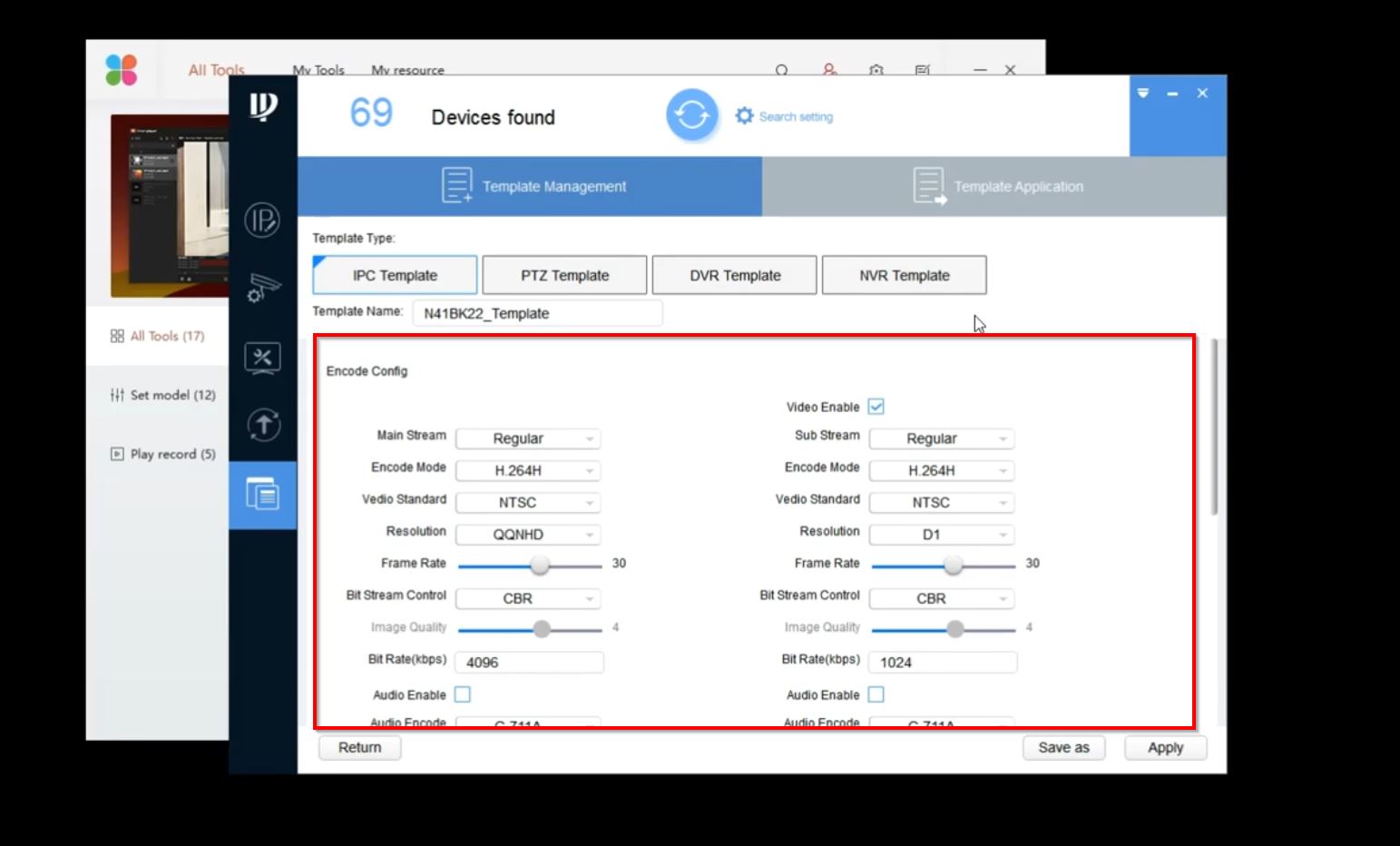Switch to the Template Management tab

tap(530, 186)
